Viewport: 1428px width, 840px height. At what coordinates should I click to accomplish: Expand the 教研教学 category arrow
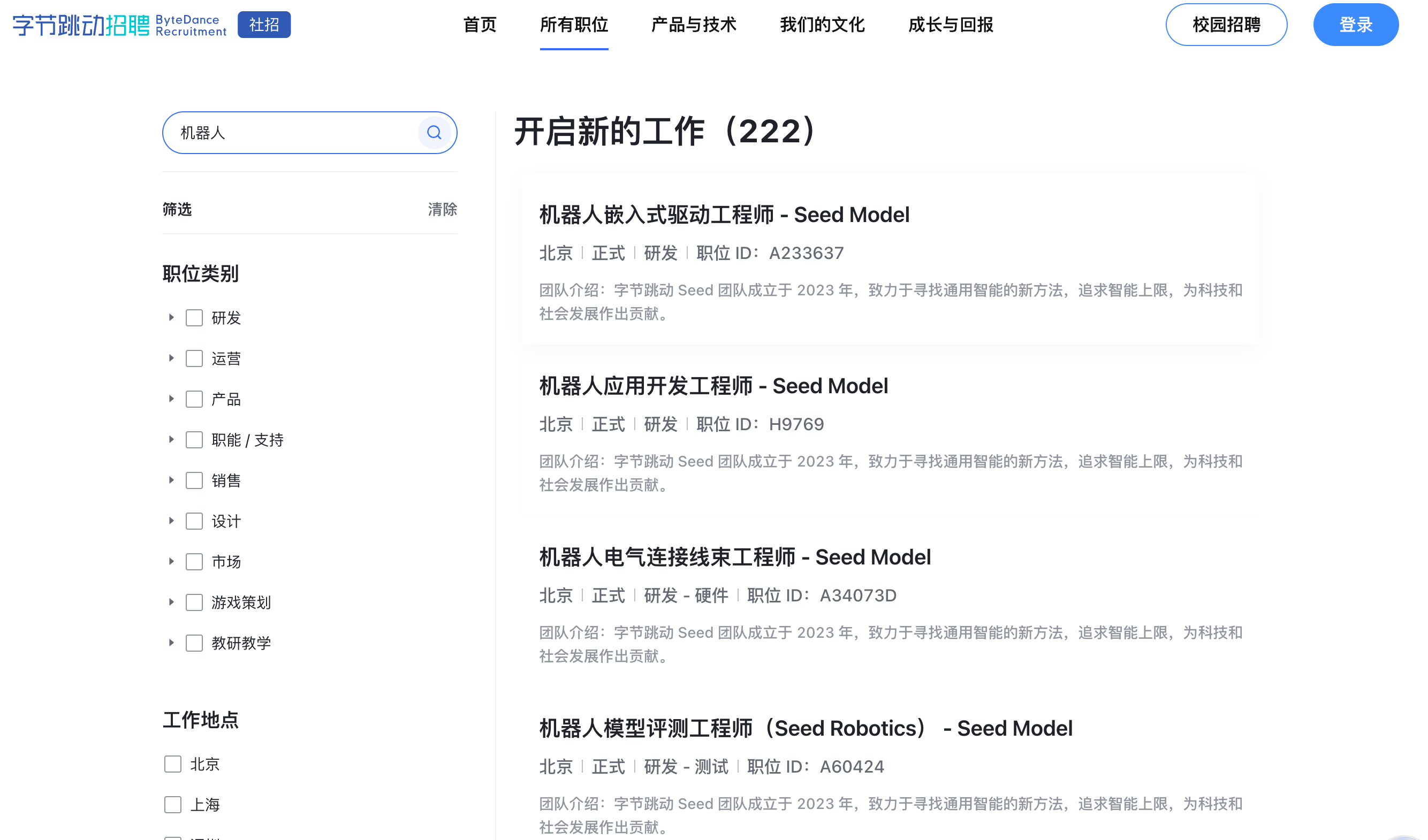(171, 643)
